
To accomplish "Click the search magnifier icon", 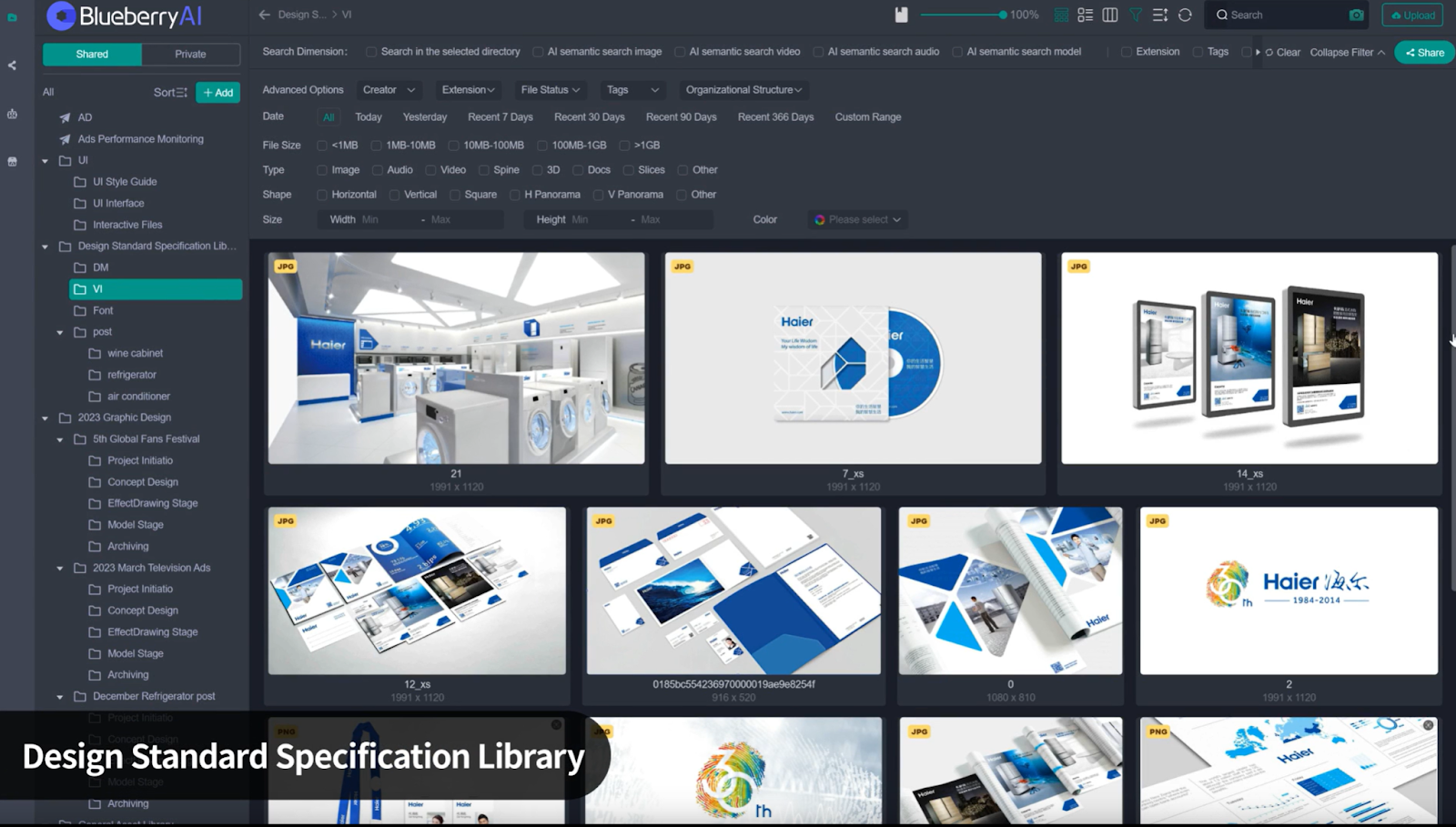I will [1222, 15].
